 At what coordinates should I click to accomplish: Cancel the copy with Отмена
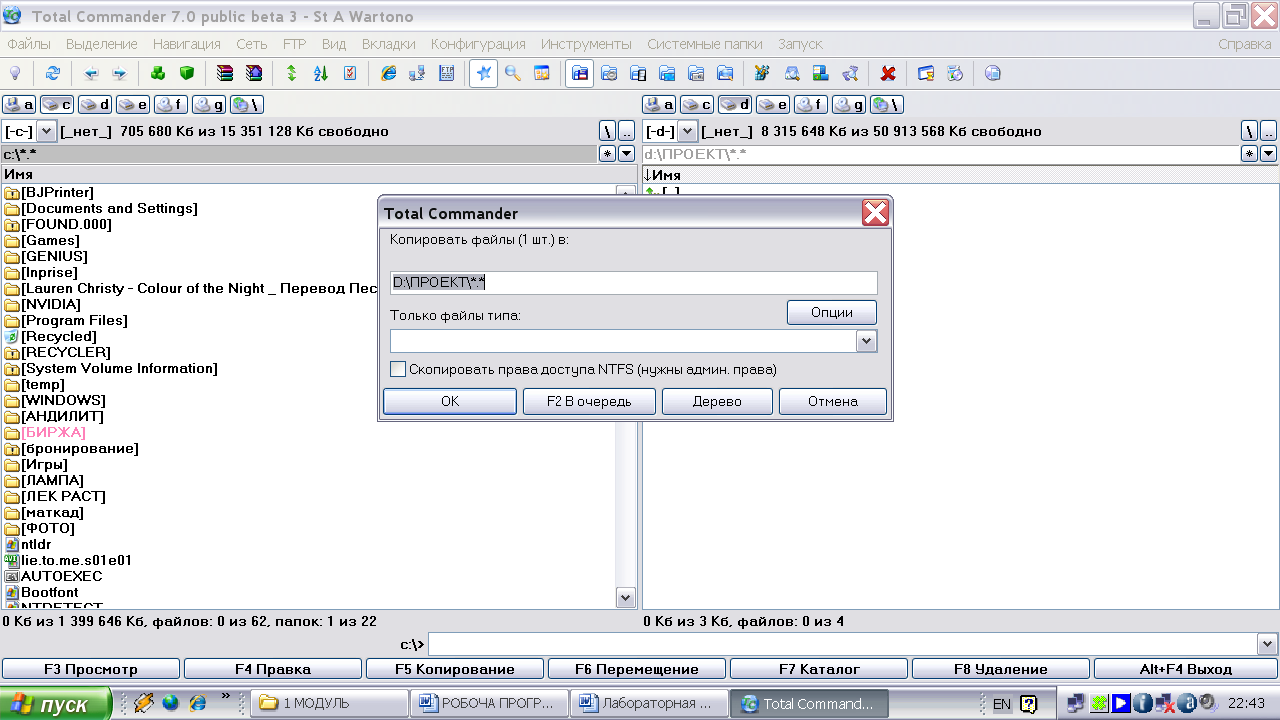coord(833,401)
